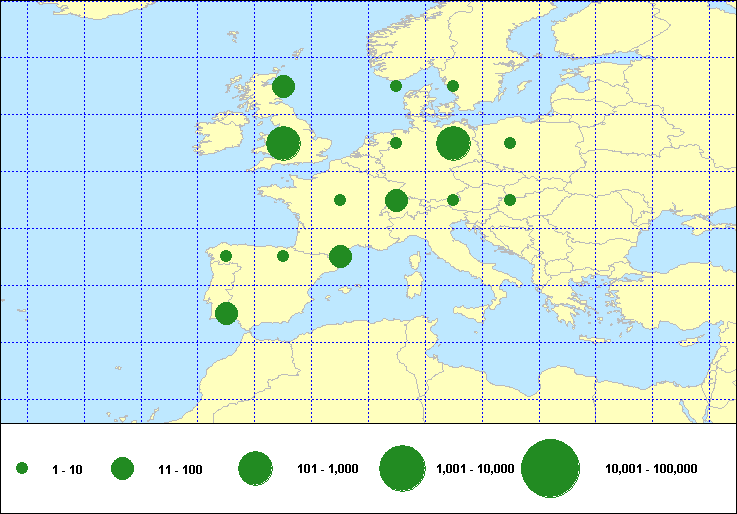The image size is (737, 514).
Task: Click the "1,001 - 10,000" legend label
Action: 475,469
